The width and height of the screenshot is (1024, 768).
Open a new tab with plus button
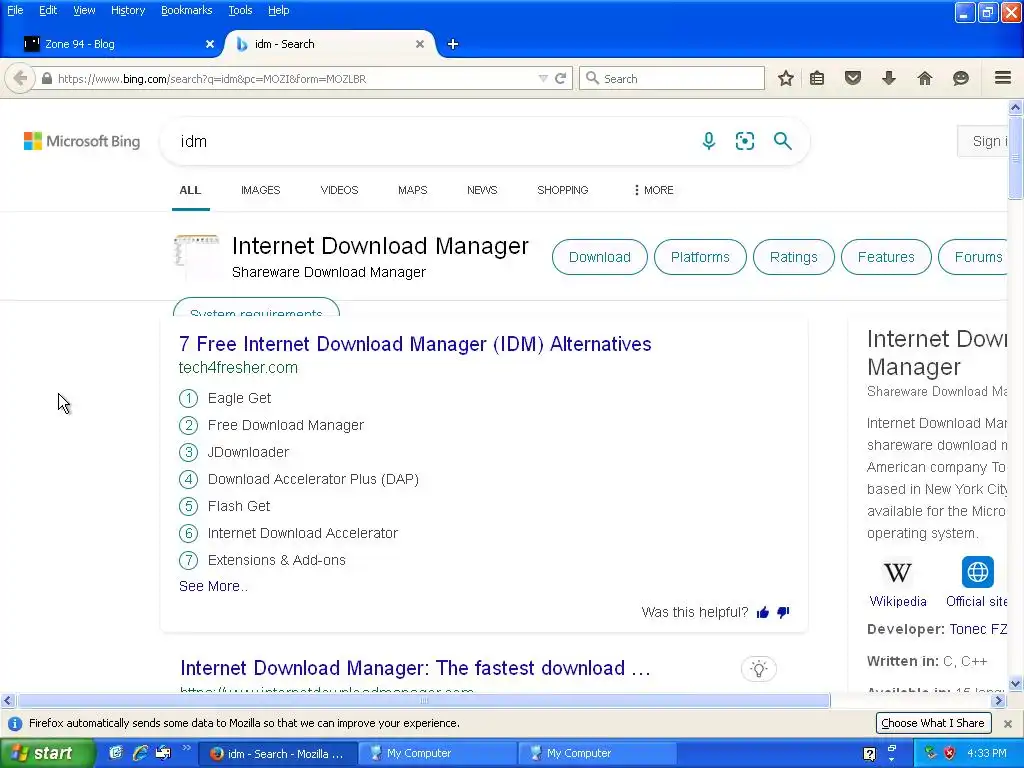pos(453,44)
